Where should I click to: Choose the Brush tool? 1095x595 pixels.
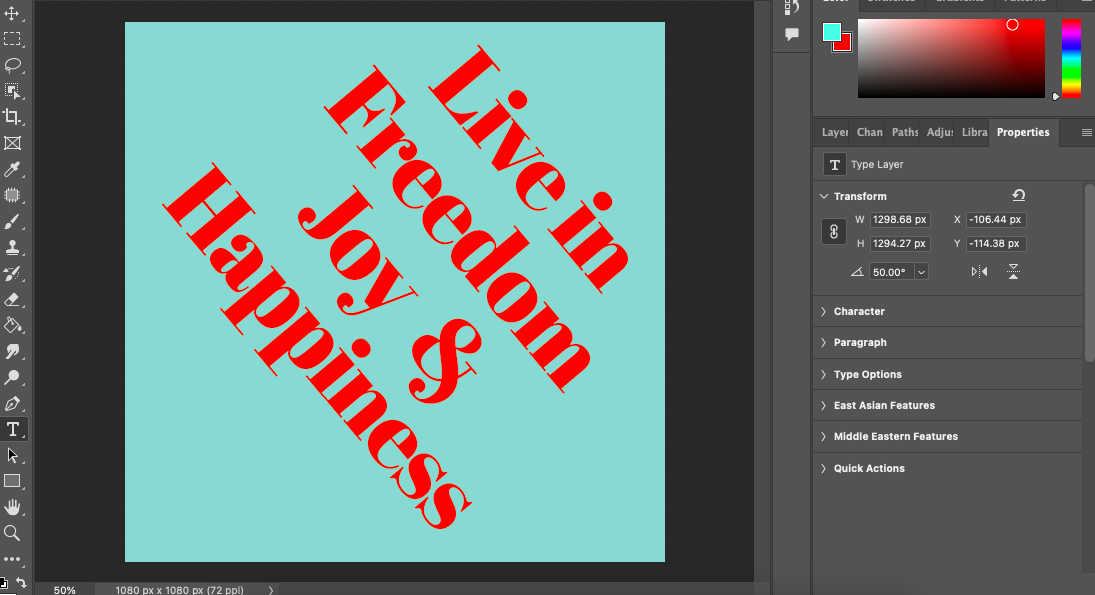pyautogui.click(x=13, y=221)
